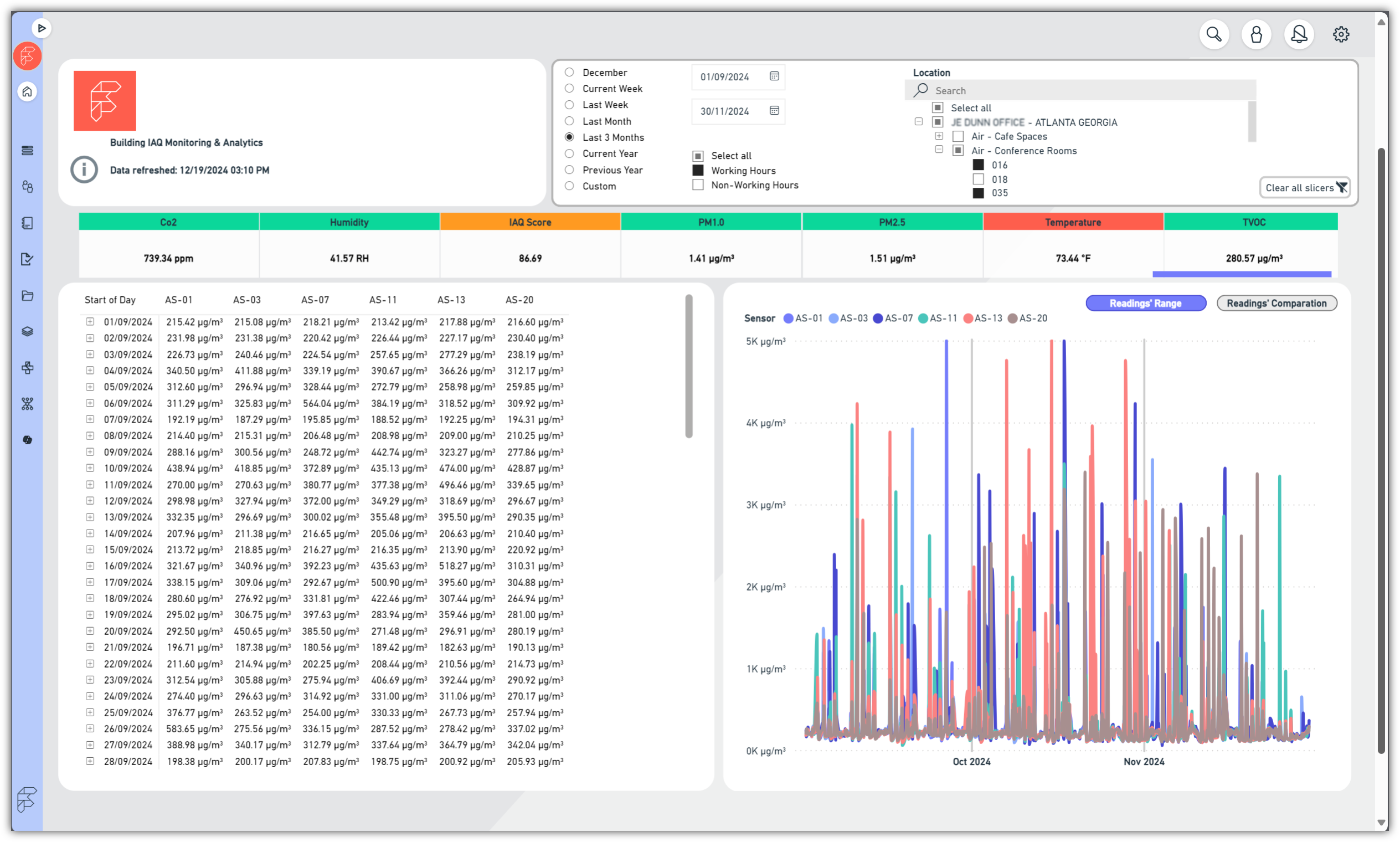The height and width of the screenshot is (842, 1400).
Task: Select the Custom period radio button
Action: coord(569,186)
